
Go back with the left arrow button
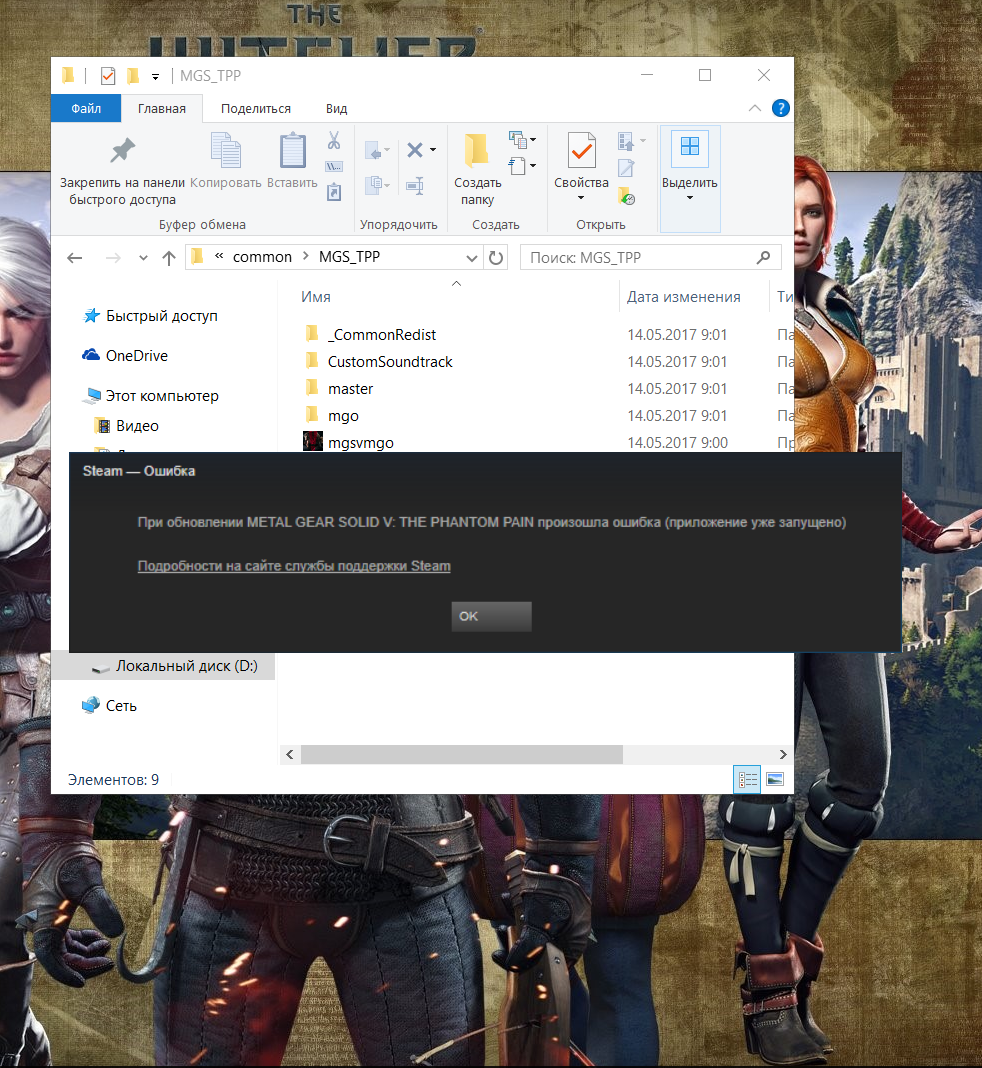click(x=75, y=257)
